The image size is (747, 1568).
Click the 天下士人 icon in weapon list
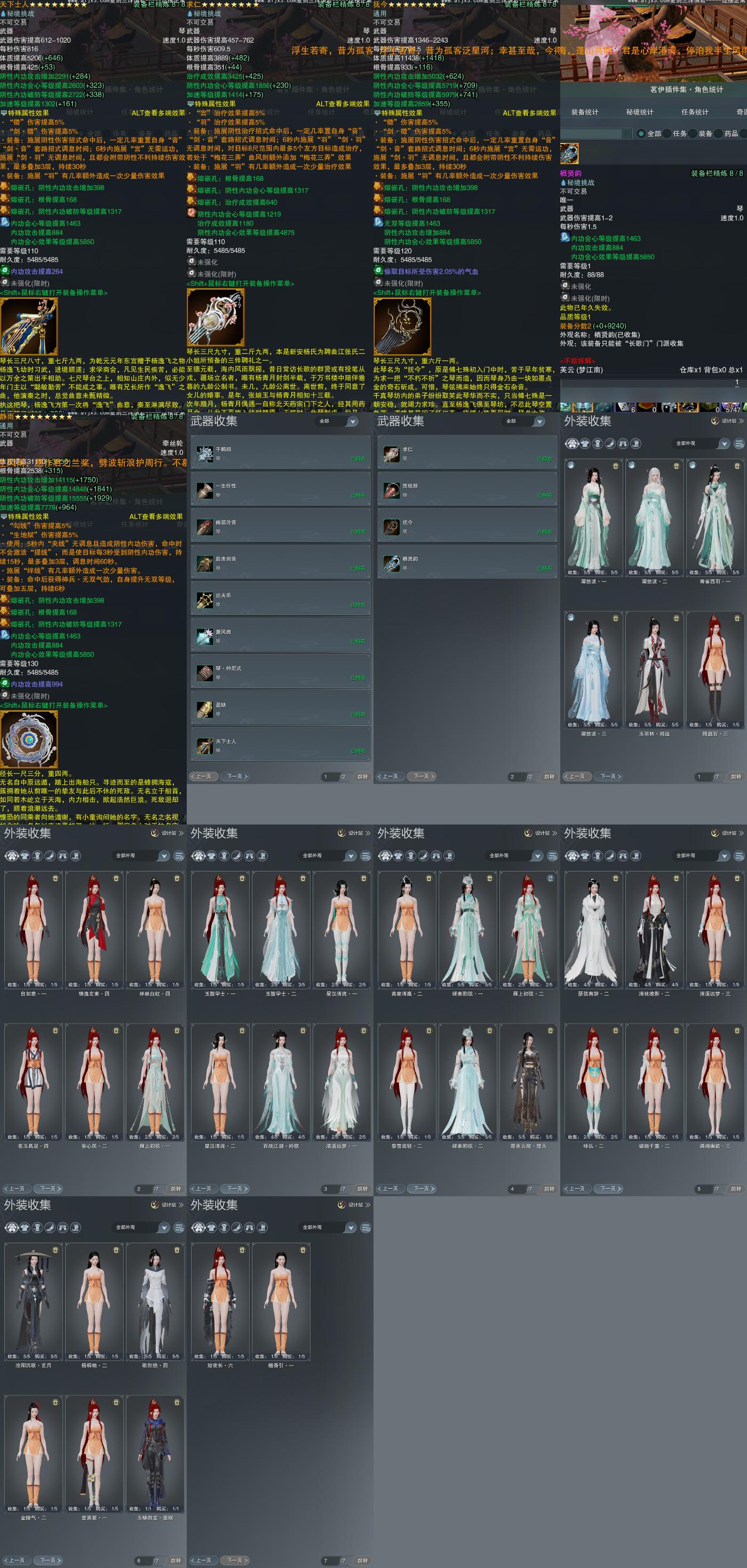204,746
